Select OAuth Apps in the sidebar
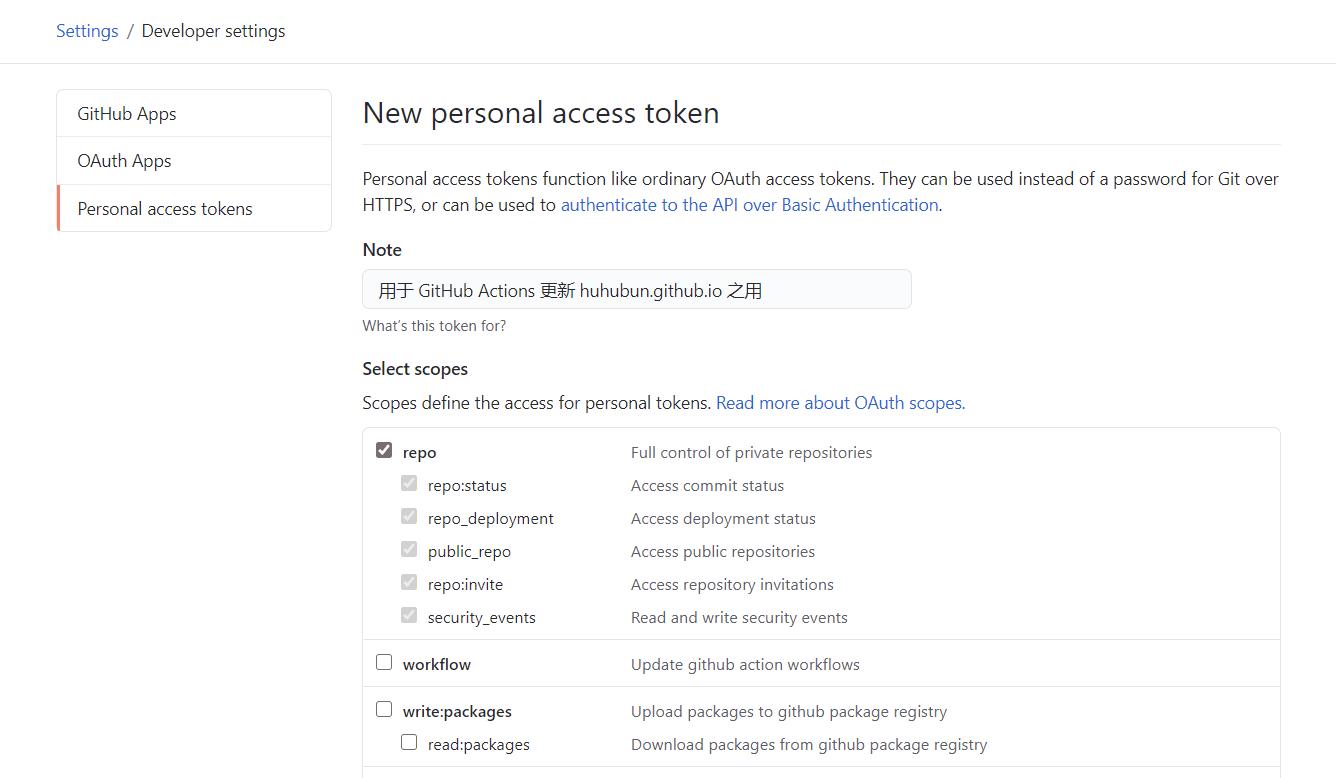The width and height of the screenshot is (1336, 778). (124, 160)
